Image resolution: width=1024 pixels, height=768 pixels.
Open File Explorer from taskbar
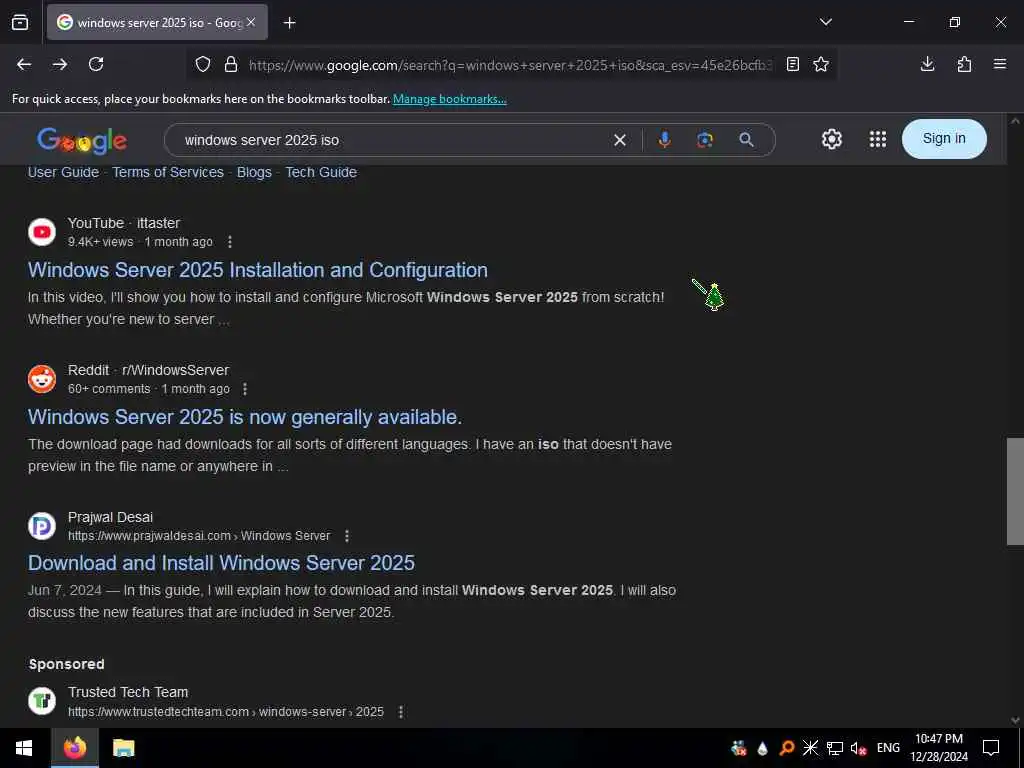coord(123,748)
